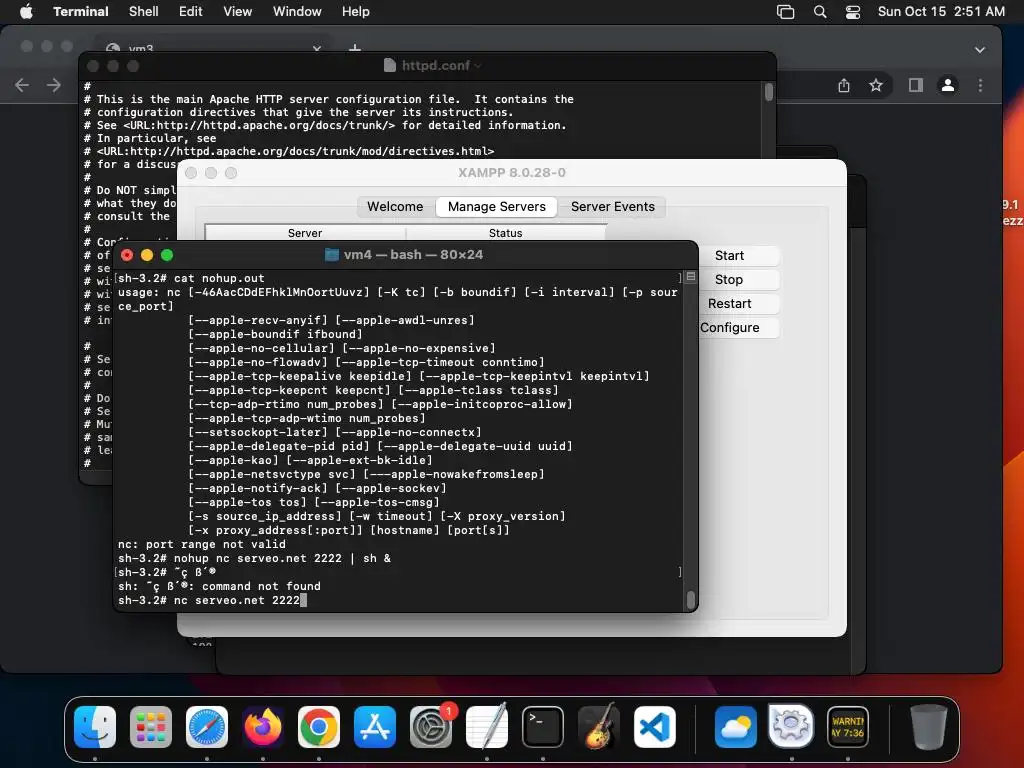This screenshot has width=1024, height=768.
Task: Open Finder from the Dock
Action: click(95, 727)
